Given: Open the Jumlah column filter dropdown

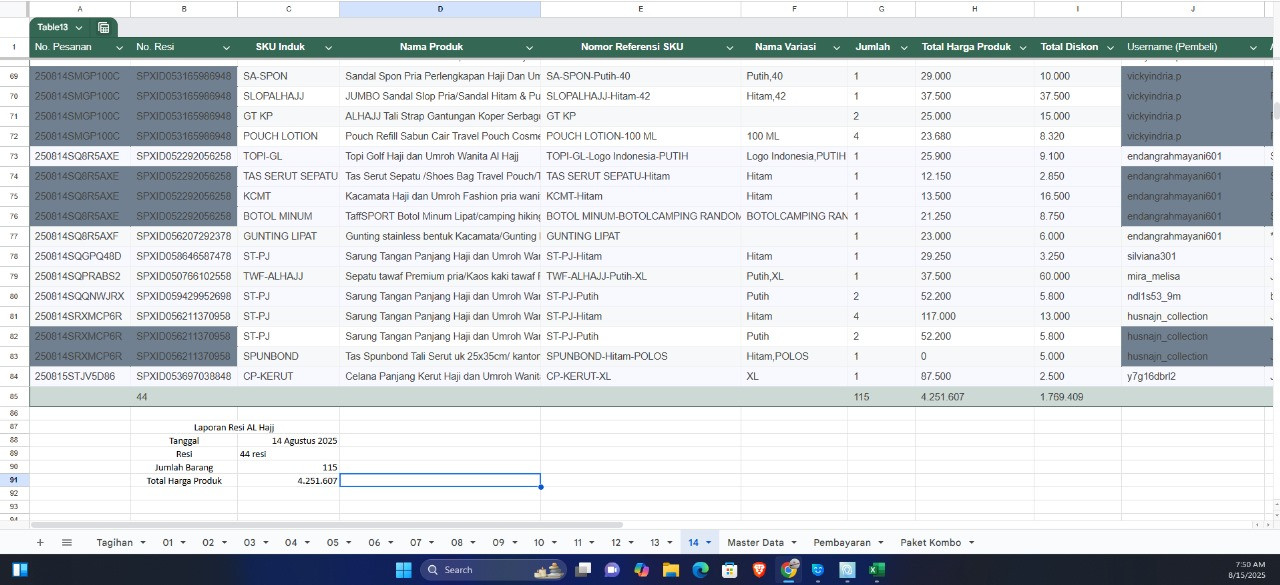Looking at the screenshot, I should coord(903,48).
